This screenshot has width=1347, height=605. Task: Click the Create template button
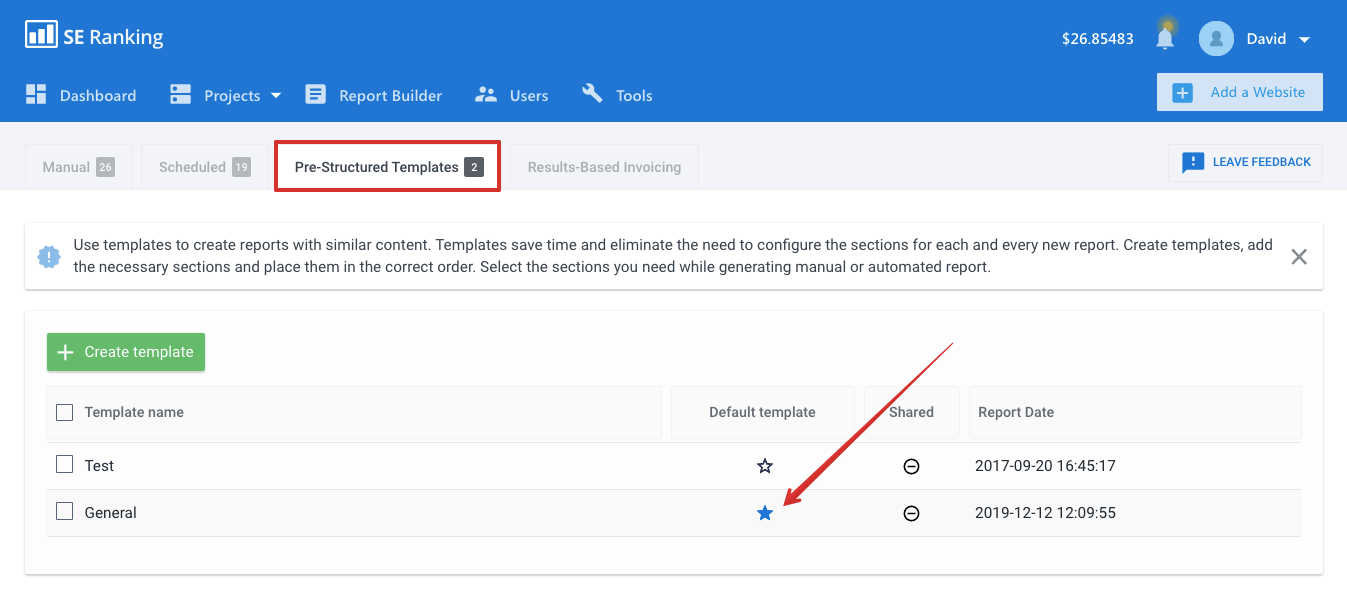(126, 352)
